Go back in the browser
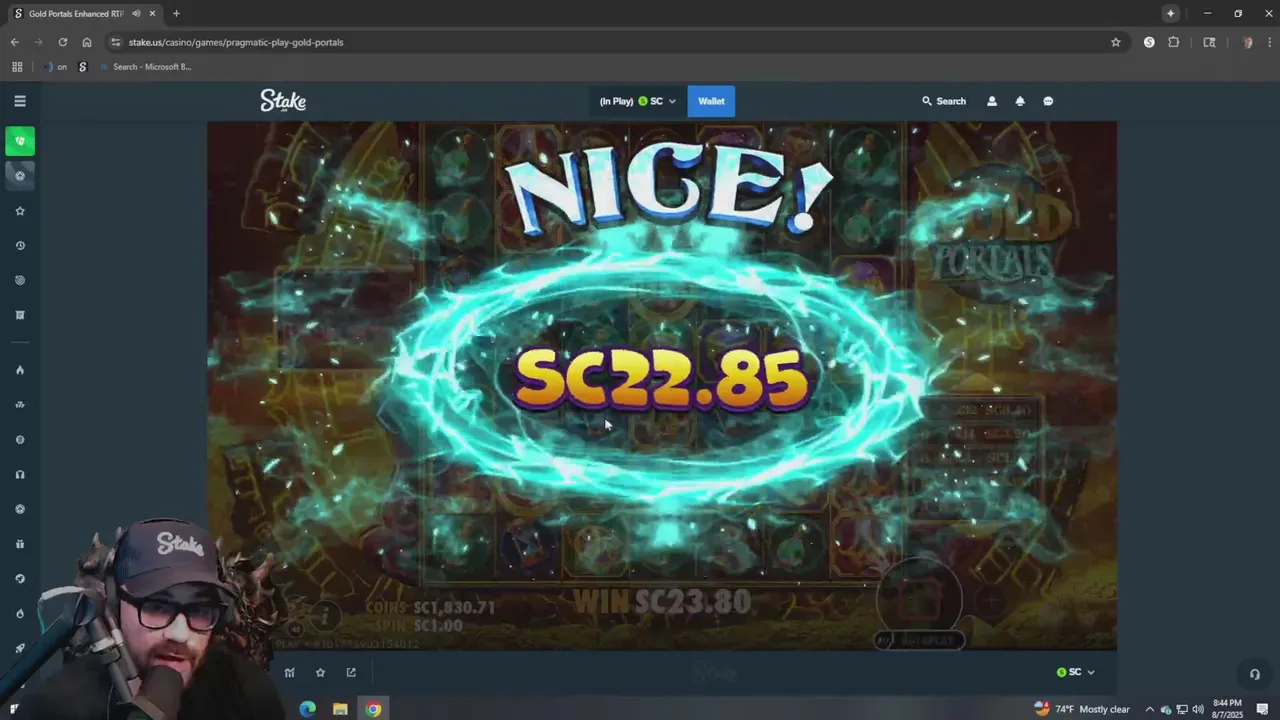The width and height of the screenshot is (1280, 720). pyautogui.click(x=15, y=42)
